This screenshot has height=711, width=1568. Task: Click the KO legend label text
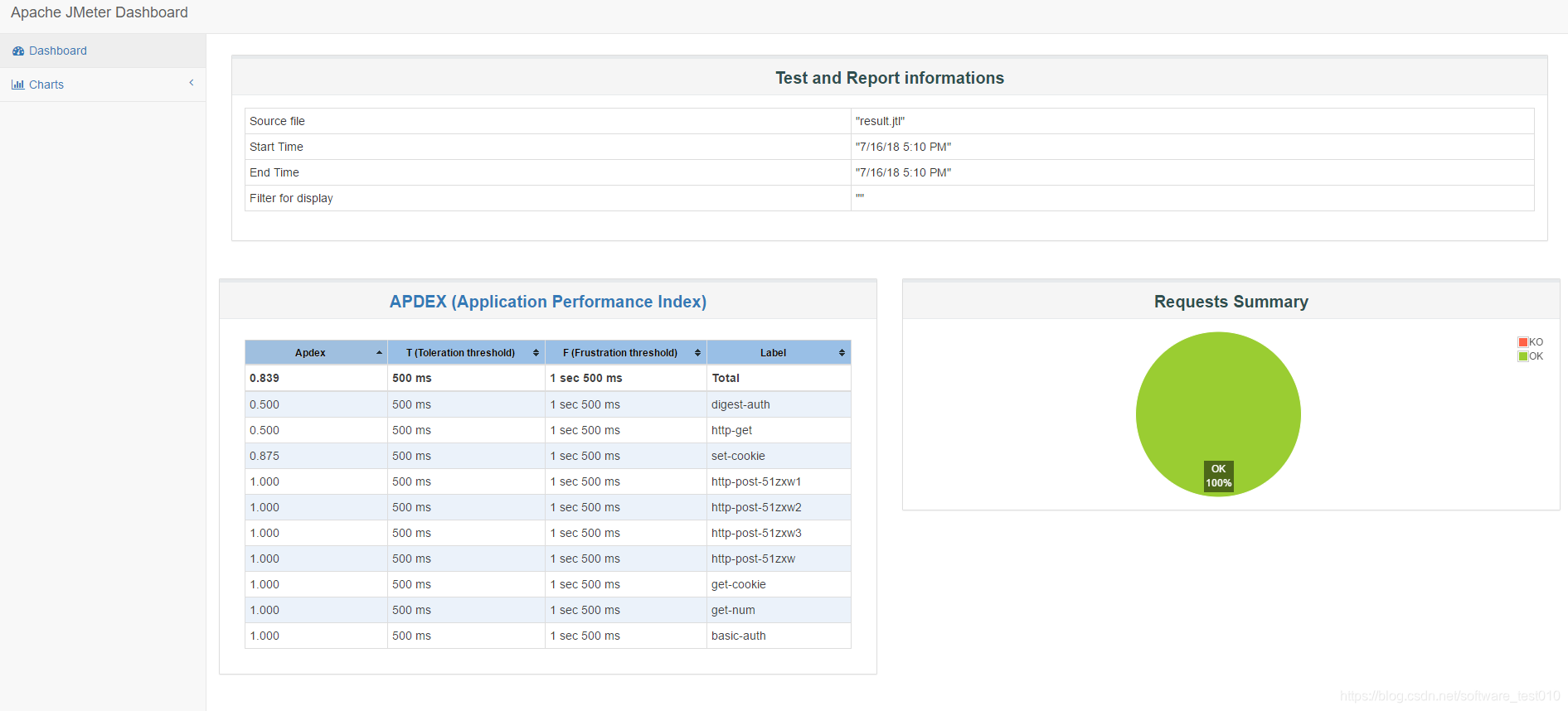tap(1536, 342)
